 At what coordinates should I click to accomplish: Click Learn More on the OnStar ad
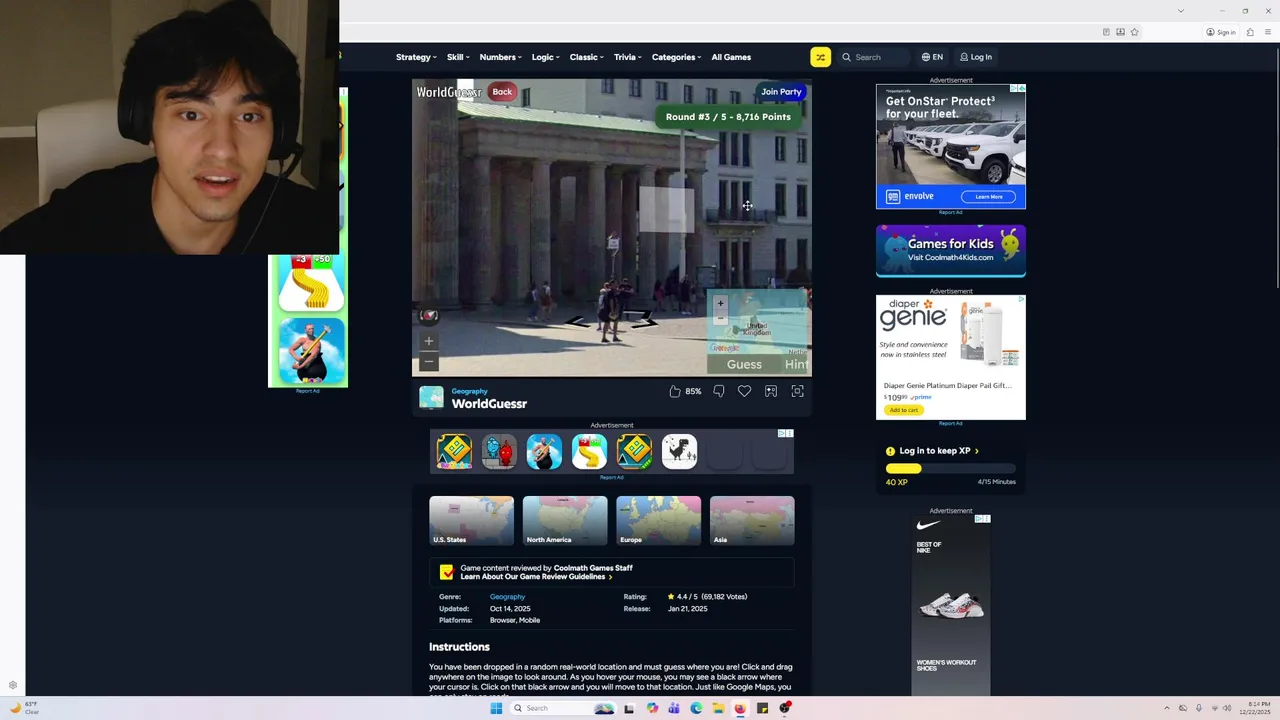989,197
